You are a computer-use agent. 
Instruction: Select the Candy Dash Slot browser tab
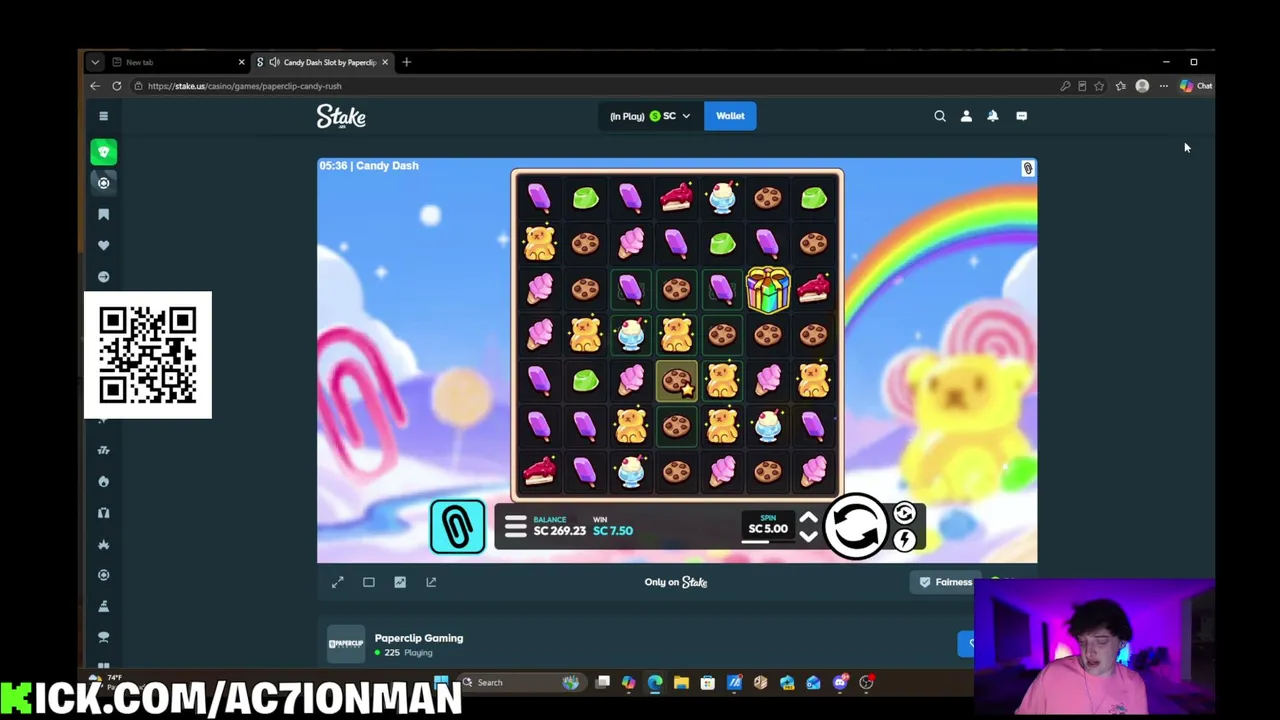[x=322, y=62]
